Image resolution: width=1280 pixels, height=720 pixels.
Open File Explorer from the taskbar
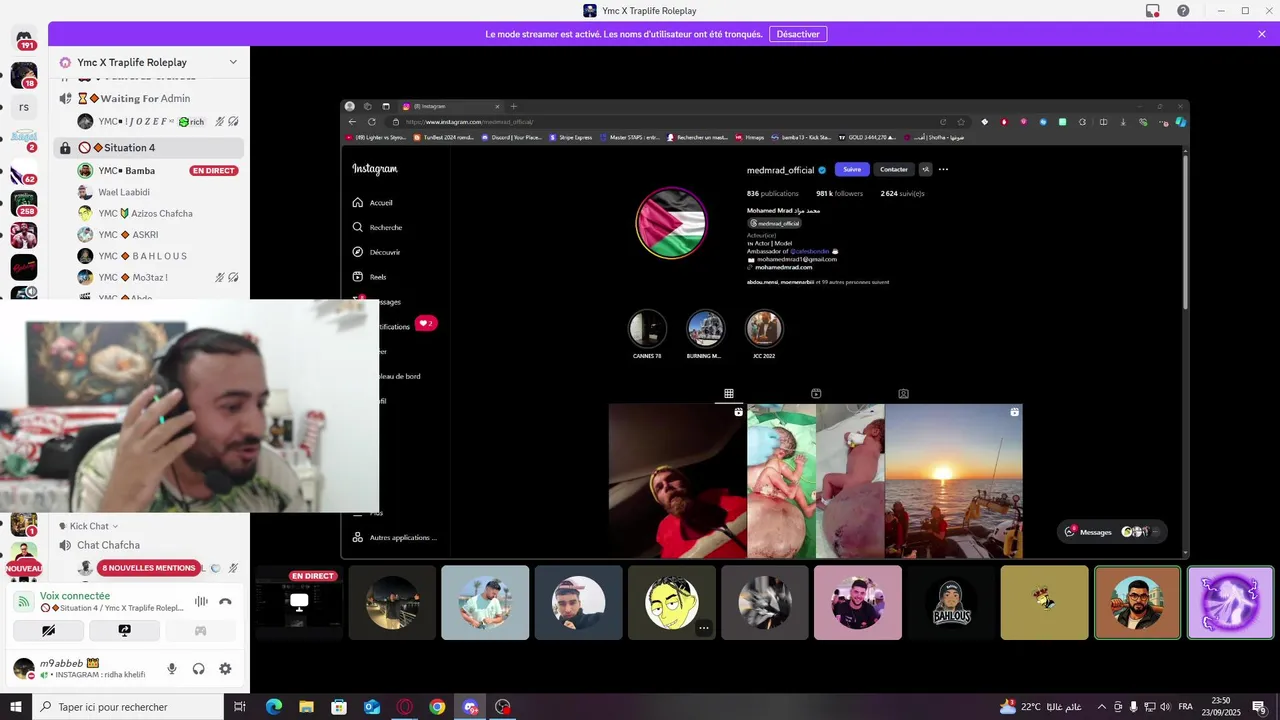306,707
